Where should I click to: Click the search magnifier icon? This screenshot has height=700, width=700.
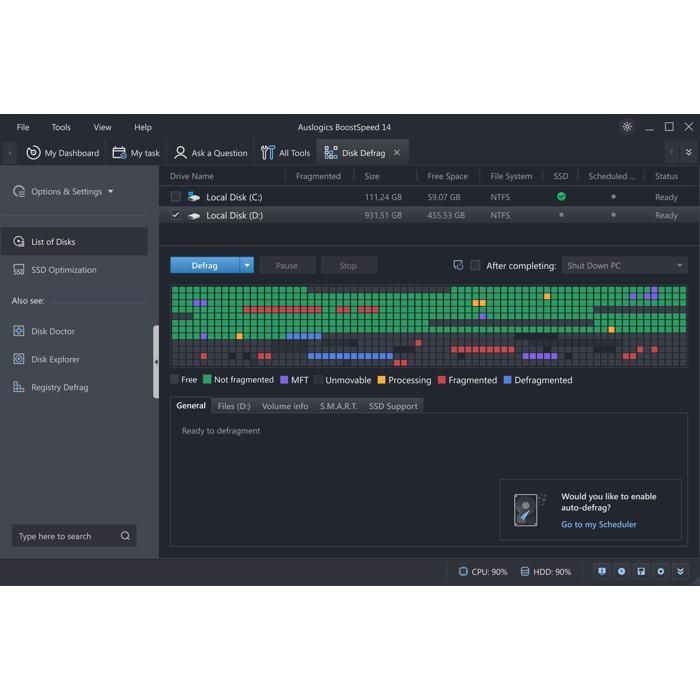125,536
